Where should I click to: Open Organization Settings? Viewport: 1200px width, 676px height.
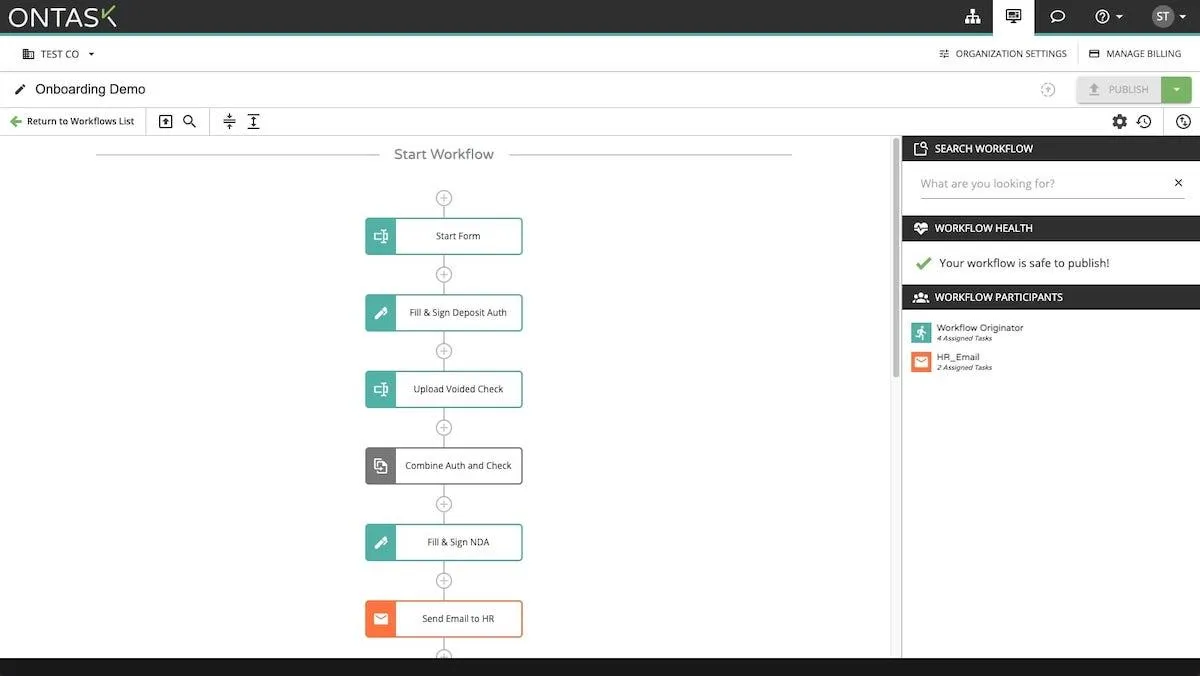(x=1003, y=54)
